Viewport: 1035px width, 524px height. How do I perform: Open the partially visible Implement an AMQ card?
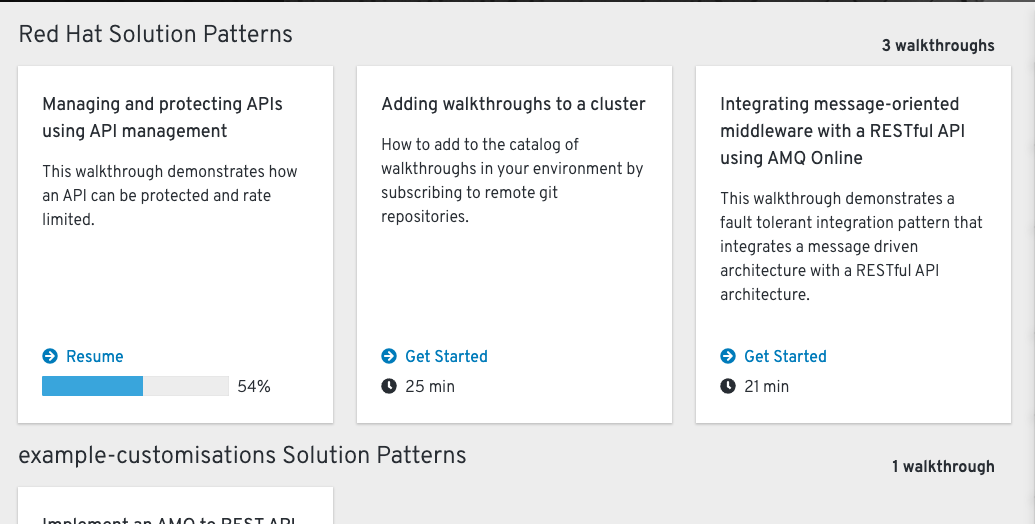click(175, 510)
